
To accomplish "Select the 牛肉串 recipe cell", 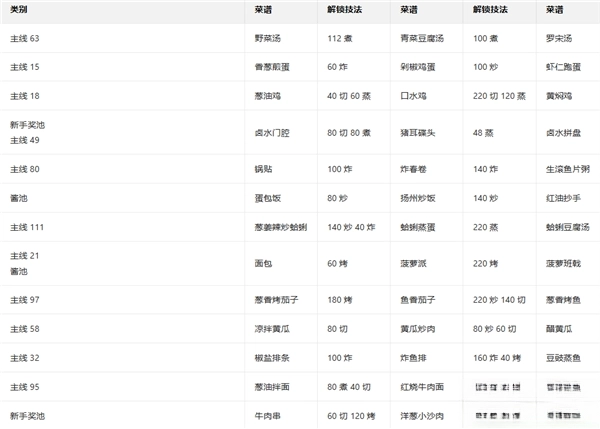I will pyautogui.click(x=268, y=415).
